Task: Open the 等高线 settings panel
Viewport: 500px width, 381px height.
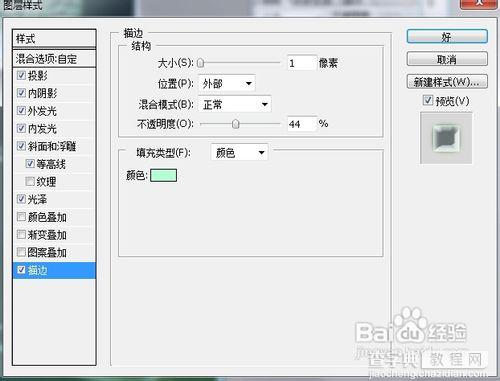Action: tap(51, 164)
